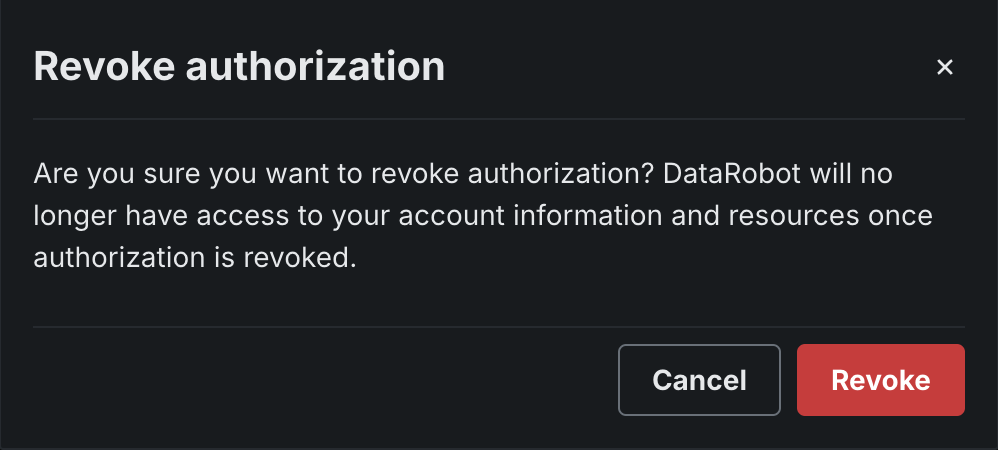Close the dialog with the X icon
This screenshot has height=450, width=998.
944,68
